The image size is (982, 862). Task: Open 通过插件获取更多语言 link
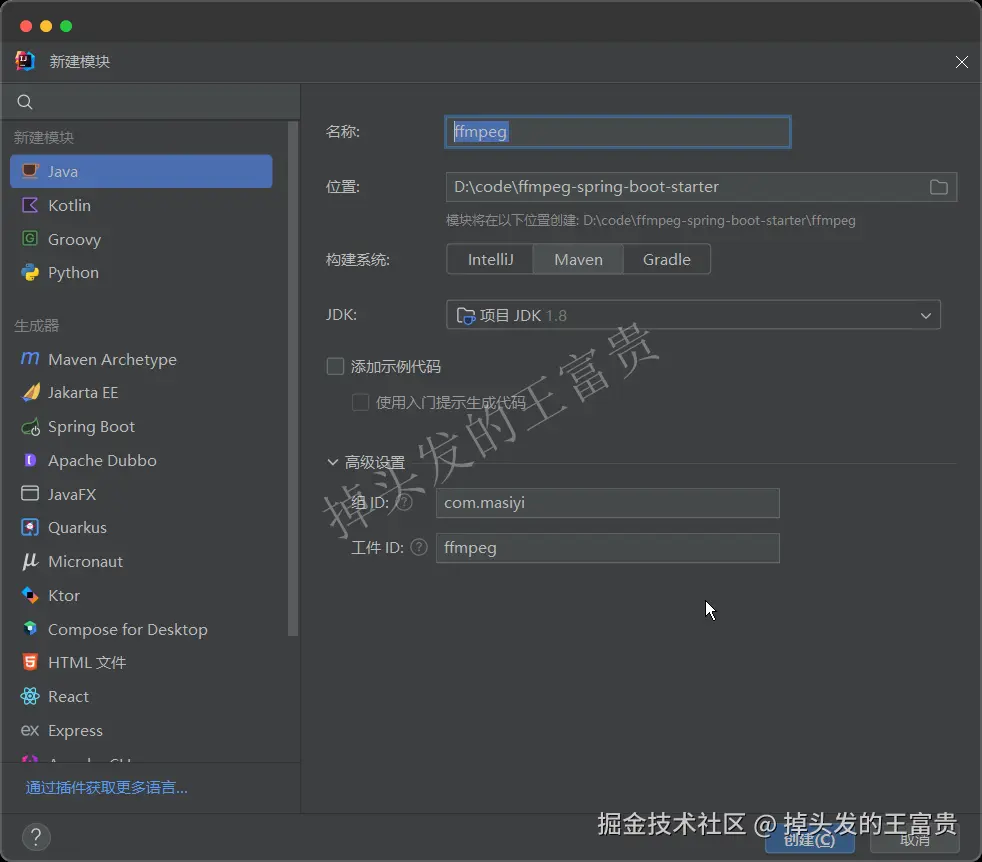106,787
